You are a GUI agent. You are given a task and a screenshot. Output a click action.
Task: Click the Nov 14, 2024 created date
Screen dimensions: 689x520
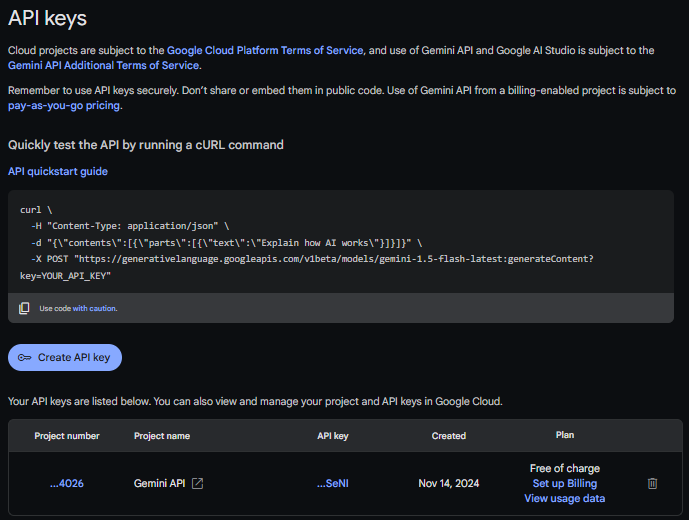click(x=449, y=484)
